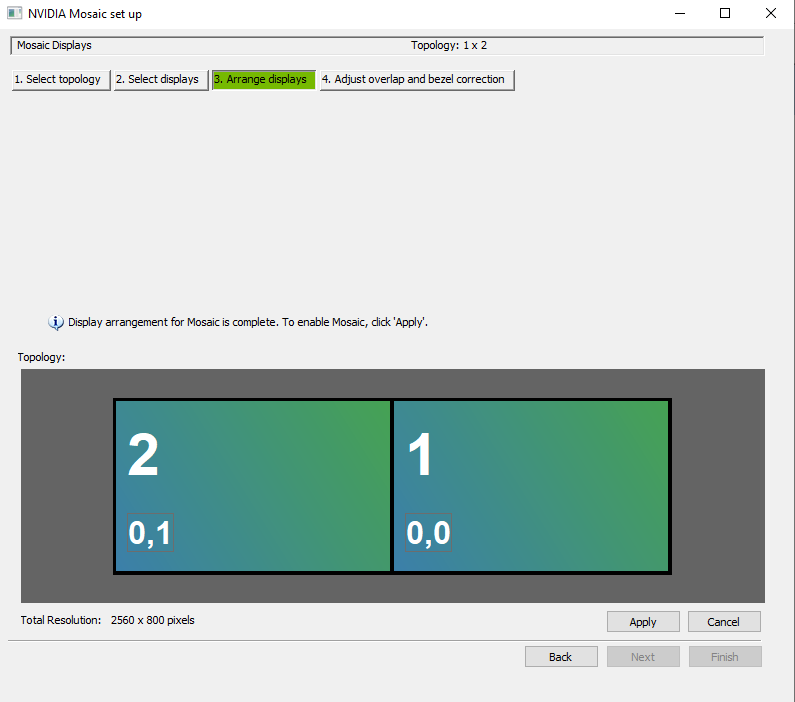Viewport: 795px width, 702px height.
Task: Click the display arrangement complete message
Action: (x=248, y=323)
